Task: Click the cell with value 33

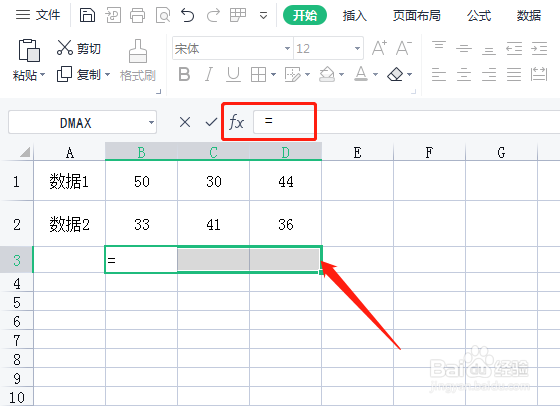Action: [141, 224]
